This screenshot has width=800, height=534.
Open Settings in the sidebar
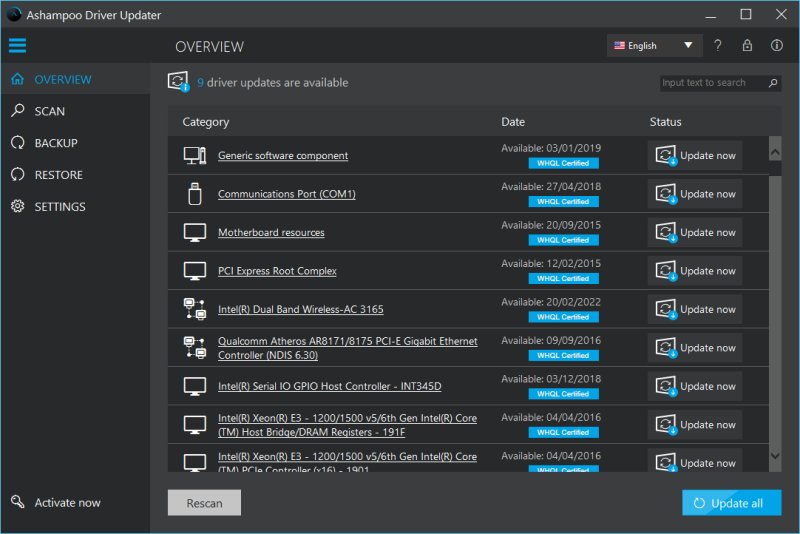[x=60, y=207]
